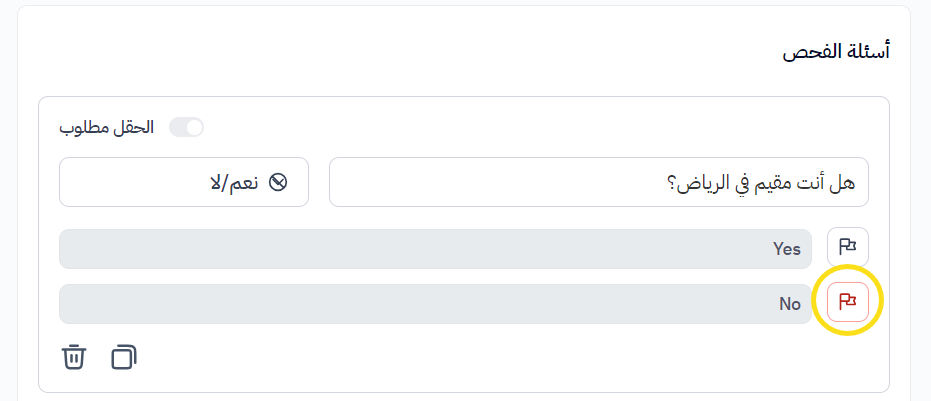Viewport: 931px width, 401px height.
Task: Open the نعم/لا question type dropdown
Action: (184, 182)
